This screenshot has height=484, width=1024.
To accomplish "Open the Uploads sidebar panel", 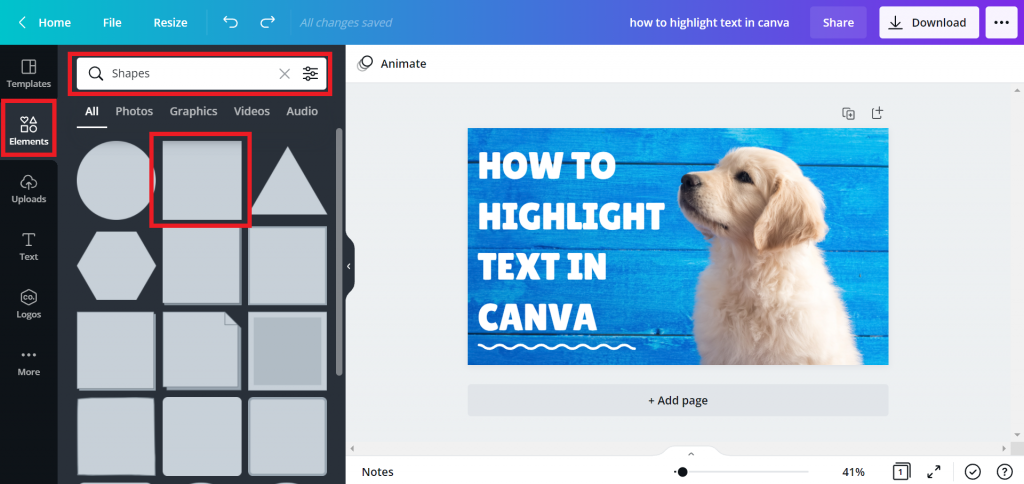I will 29,189.
